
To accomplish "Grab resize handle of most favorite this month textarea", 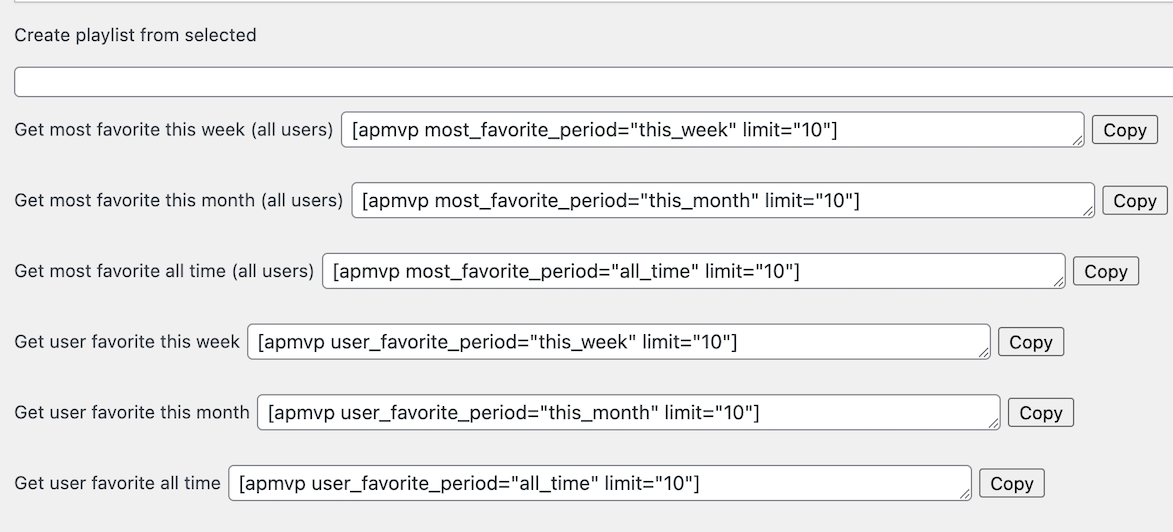I will point(1088,211).
